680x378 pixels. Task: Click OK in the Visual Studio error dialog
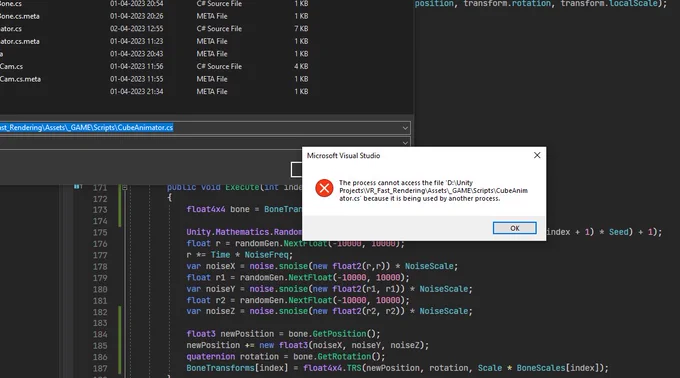pyautogui.click(x=514, y=228)
